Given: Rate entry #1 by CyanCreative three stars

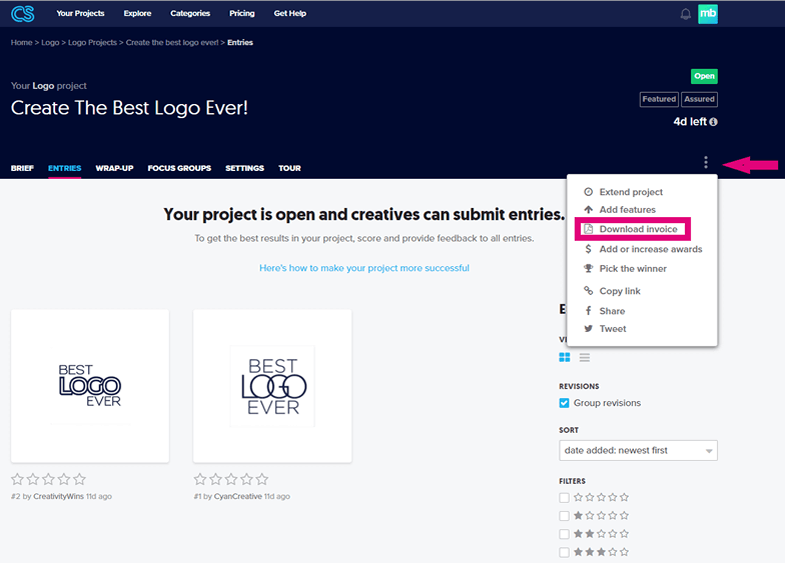Looking at the screenshot, I should [x=231, y=479].
